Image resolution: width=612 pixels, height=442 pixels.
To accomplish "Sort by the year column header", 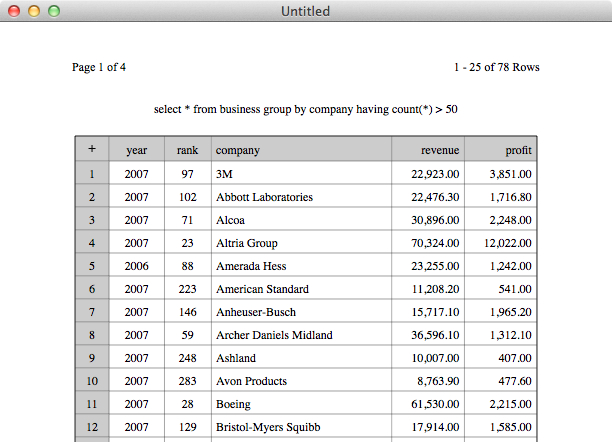I will pyautogui.click(x=137, y=149).
